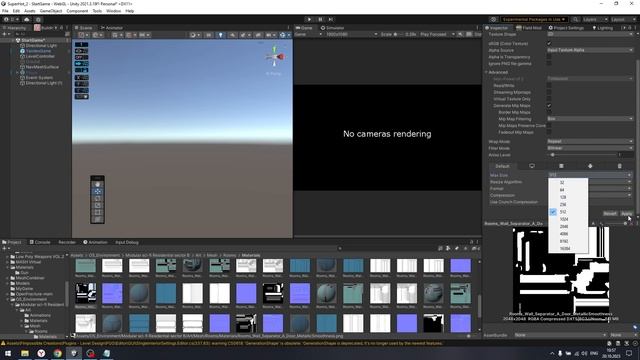Open Unity from the Windows taskbar
Screen dimensions: 640x360
click(74, 353)
